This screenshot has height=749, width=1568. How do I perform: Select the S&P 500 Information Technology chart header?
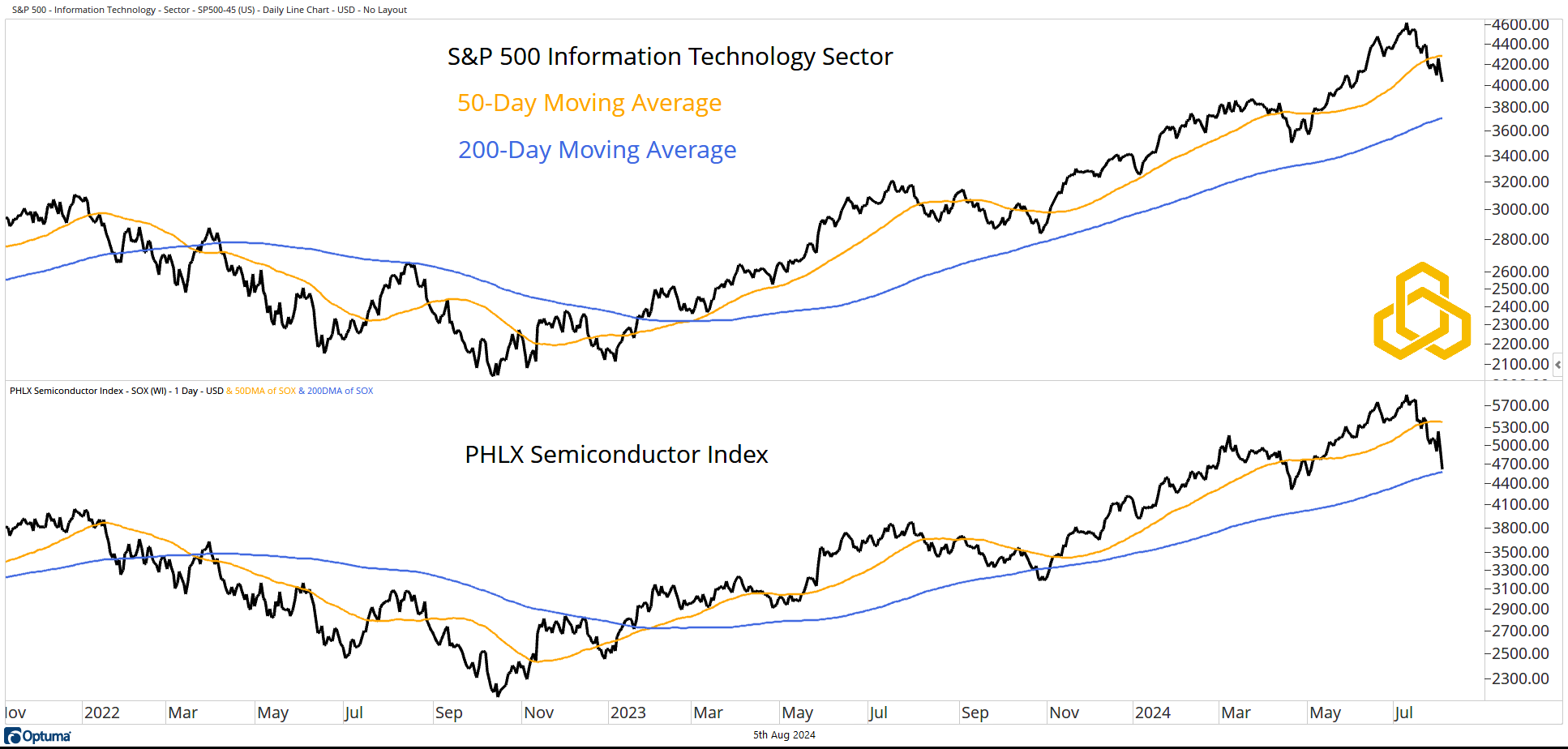209,10
